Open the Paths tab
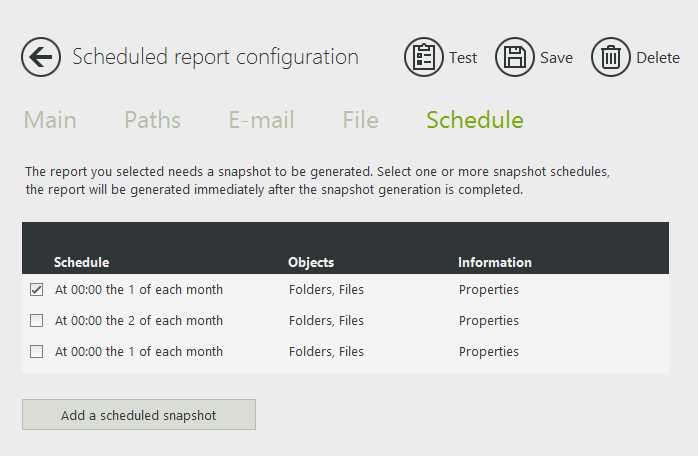This screenshot has height=456, width=698. pos(152,121)
